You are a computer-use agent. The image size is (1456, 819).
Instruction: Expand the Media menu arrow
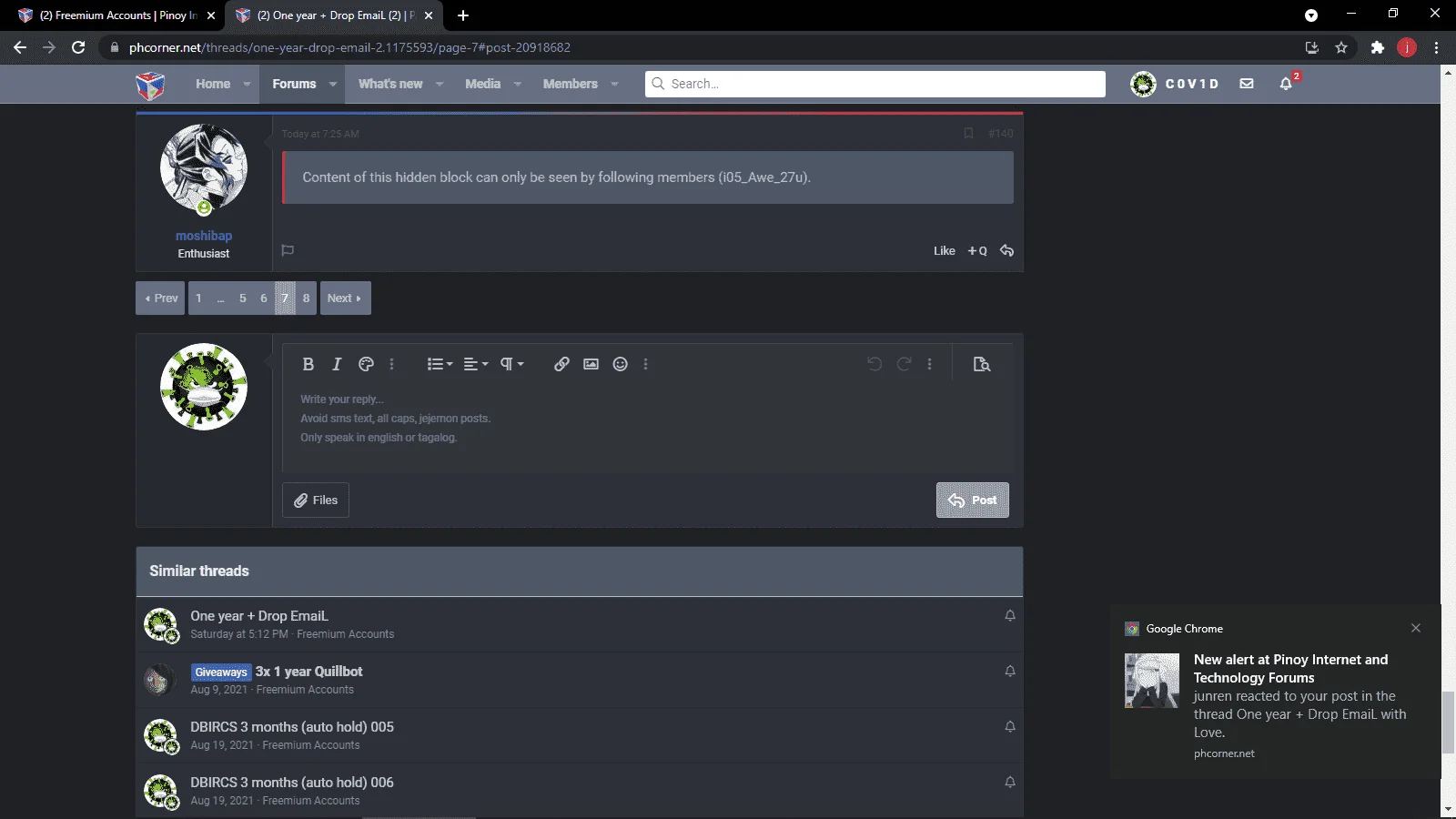[518, 84]
